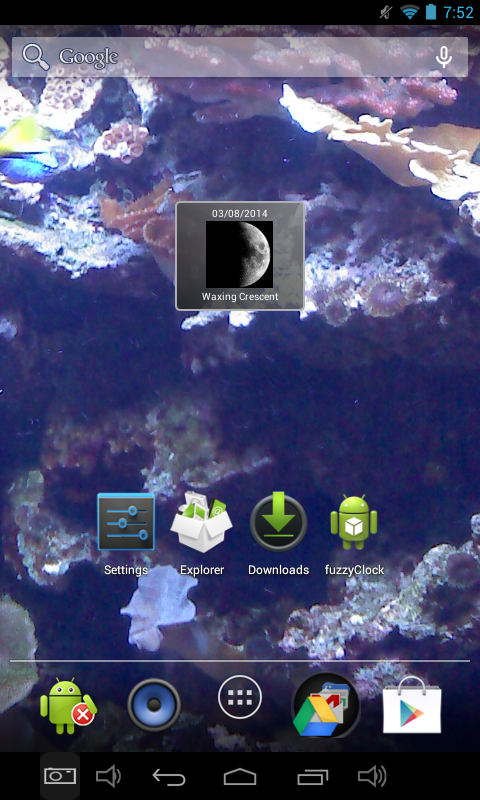Lower volume using the navigation bar speaker

point(108,777)
